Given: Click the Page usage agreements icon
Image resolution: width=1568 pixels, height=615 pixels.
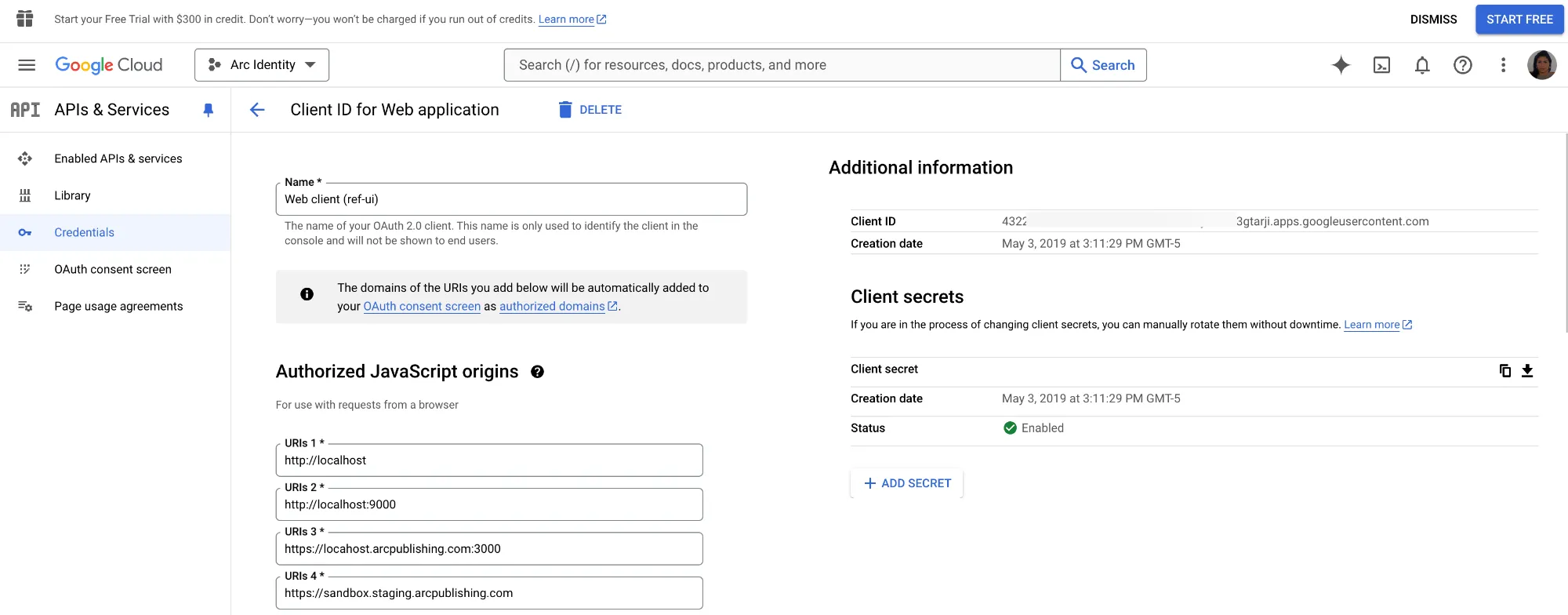Looking at the screenshot, I should click(25, 306).
